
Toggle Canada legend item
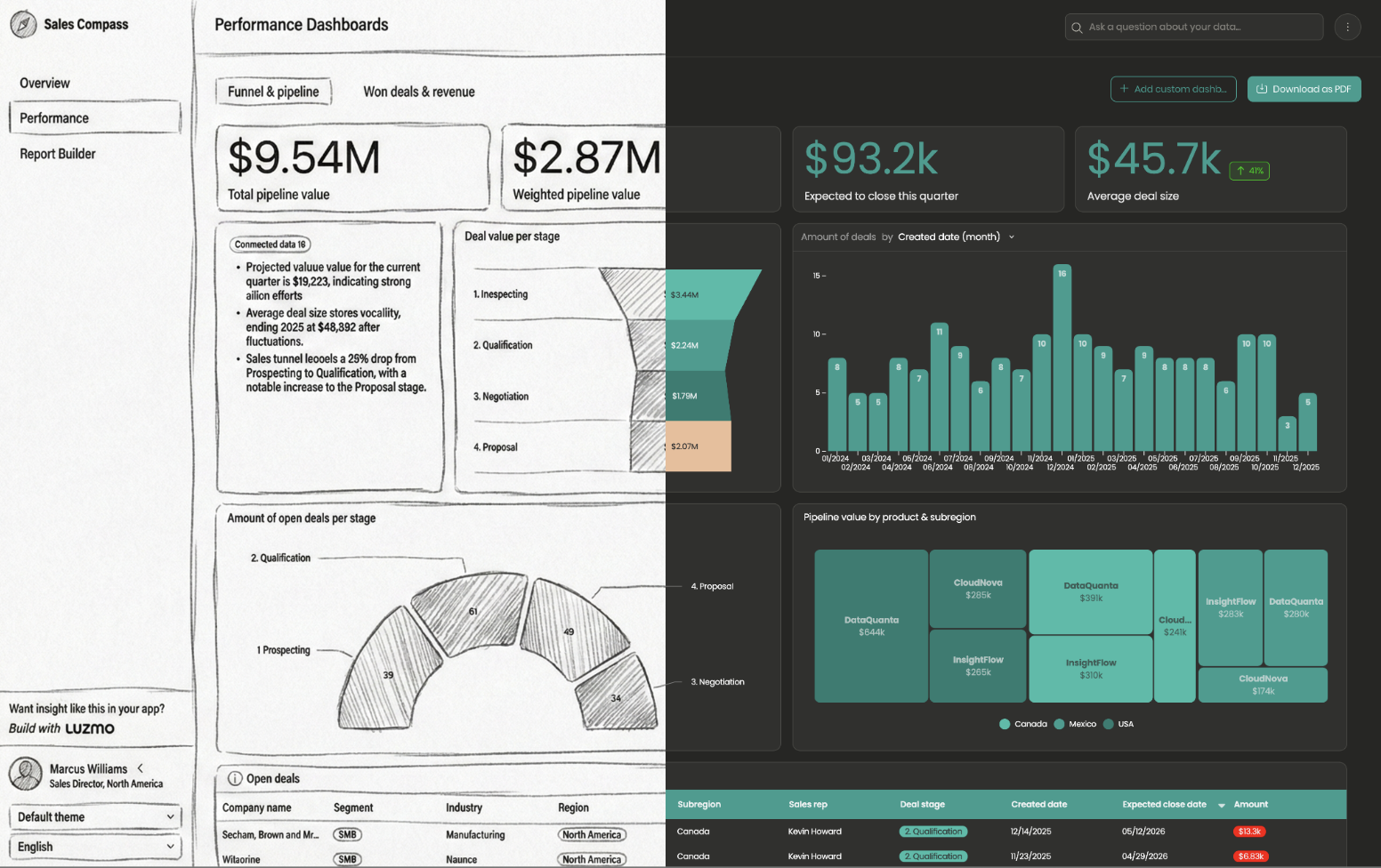1023,724
